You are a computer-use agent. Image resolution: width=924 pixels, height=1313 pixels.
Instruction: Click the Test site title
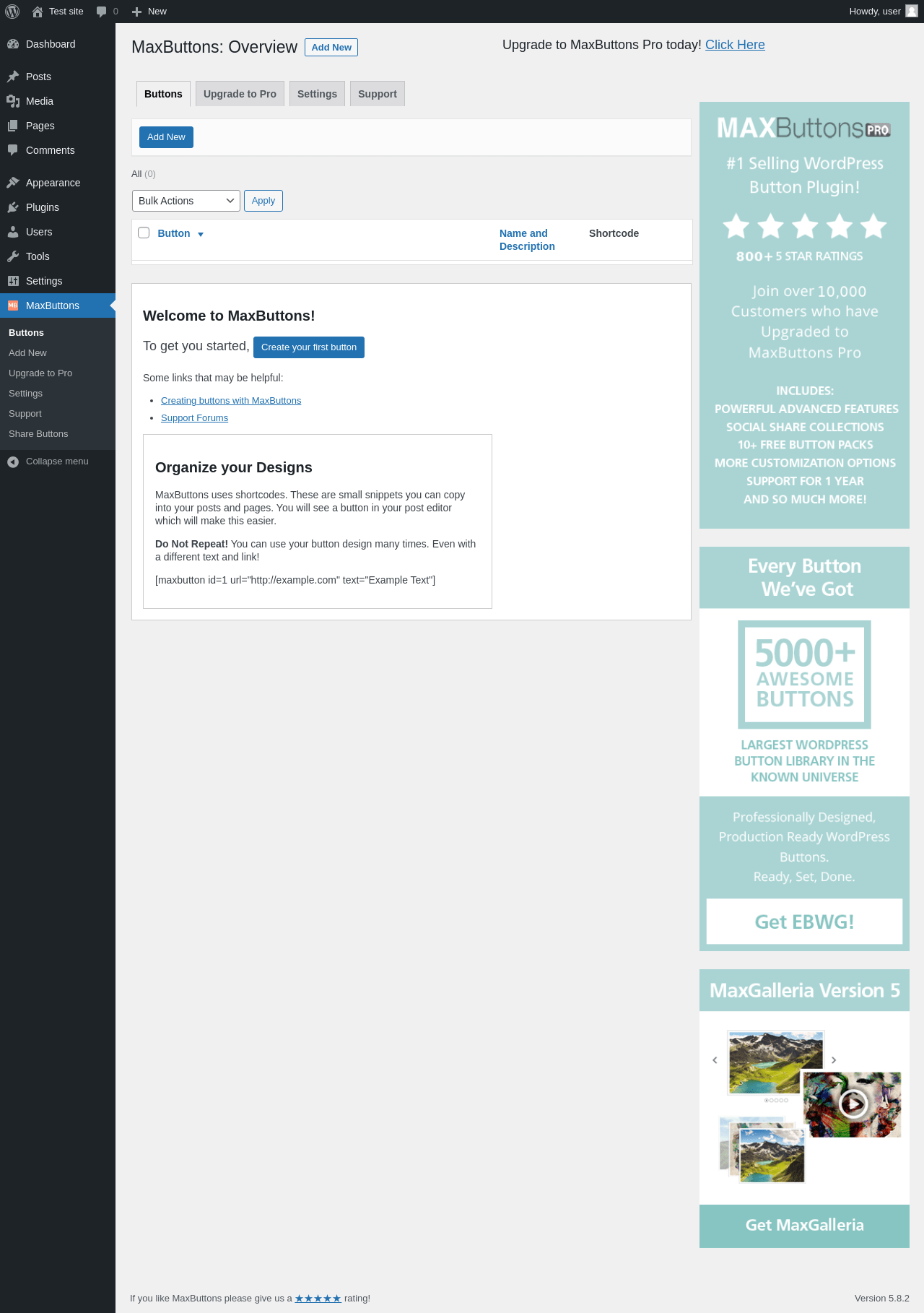coord(66,12)
